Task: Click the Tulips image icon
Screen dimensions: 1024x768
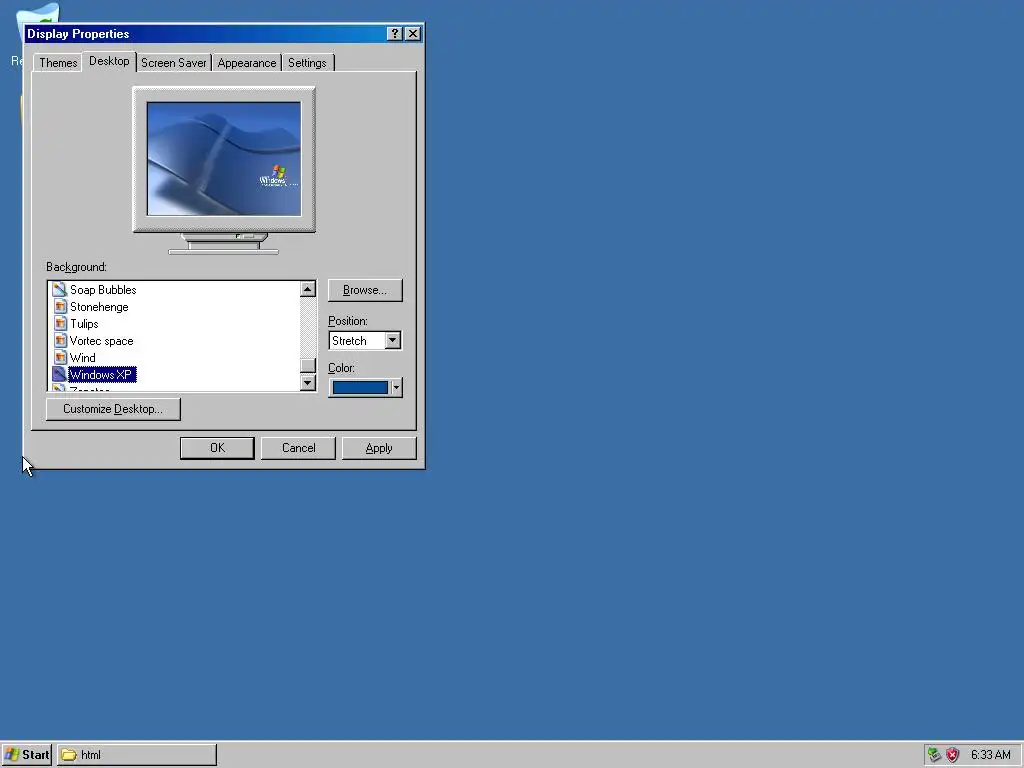Action: [x=59, y=323]
